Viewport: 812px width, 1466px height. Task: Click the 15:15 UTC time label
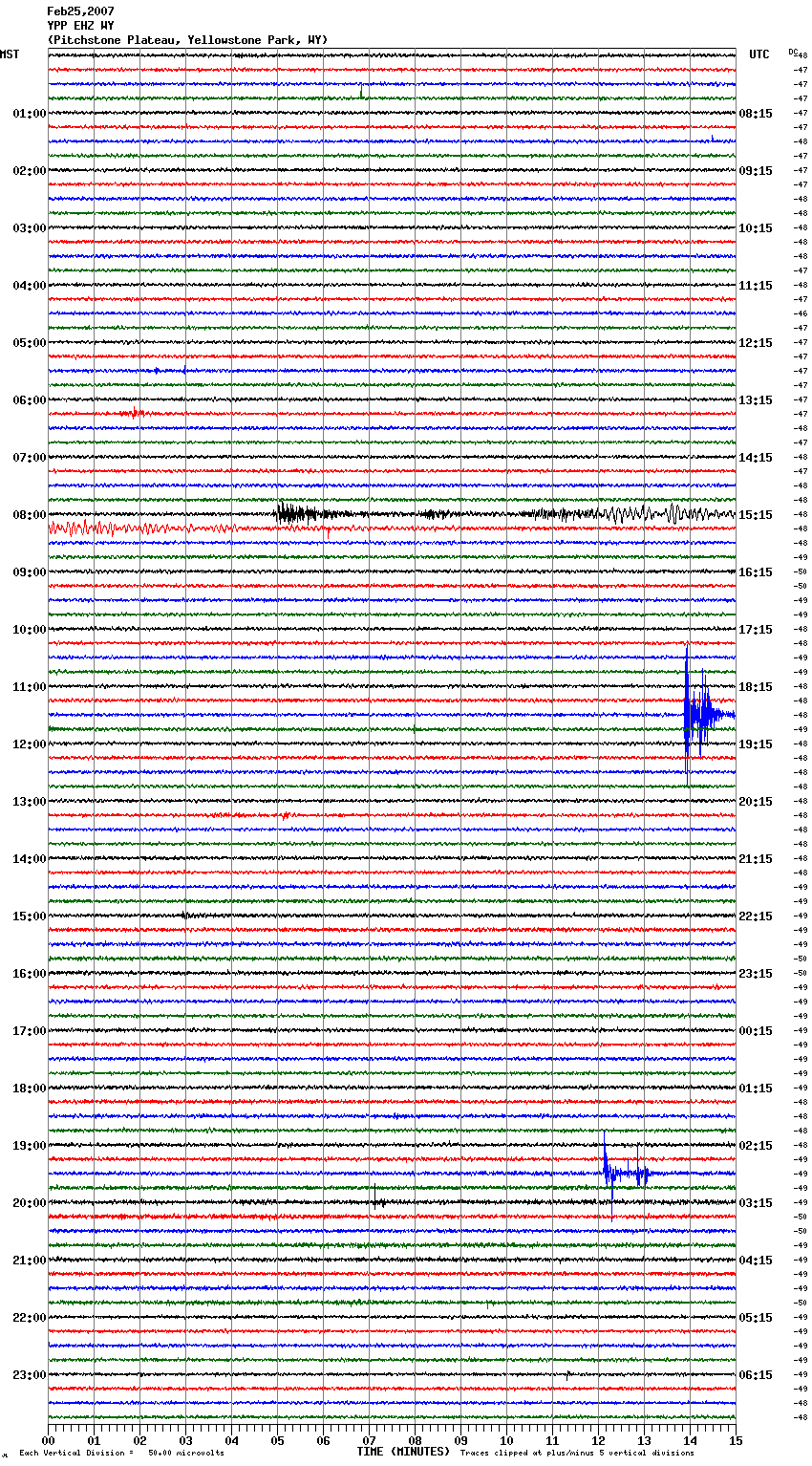pos(756,515)
